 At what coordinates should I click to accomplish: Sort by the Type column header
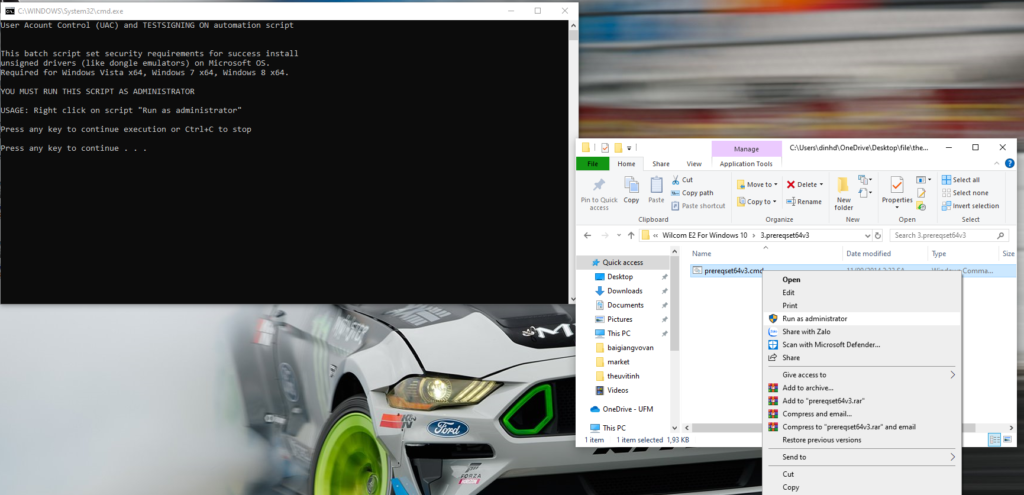coord(938,253)
